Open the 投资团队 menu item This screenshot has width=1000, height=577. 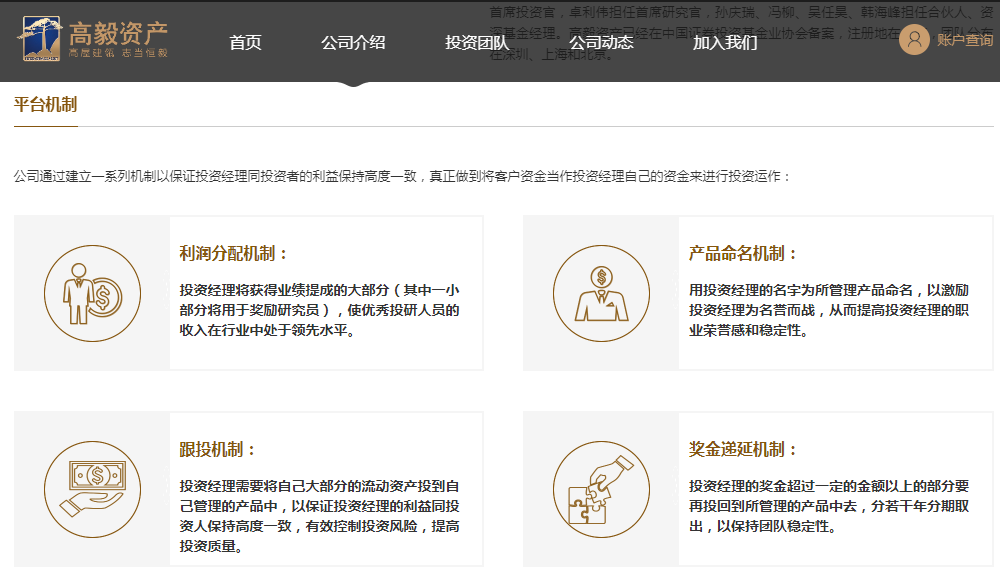pos(476,43)
